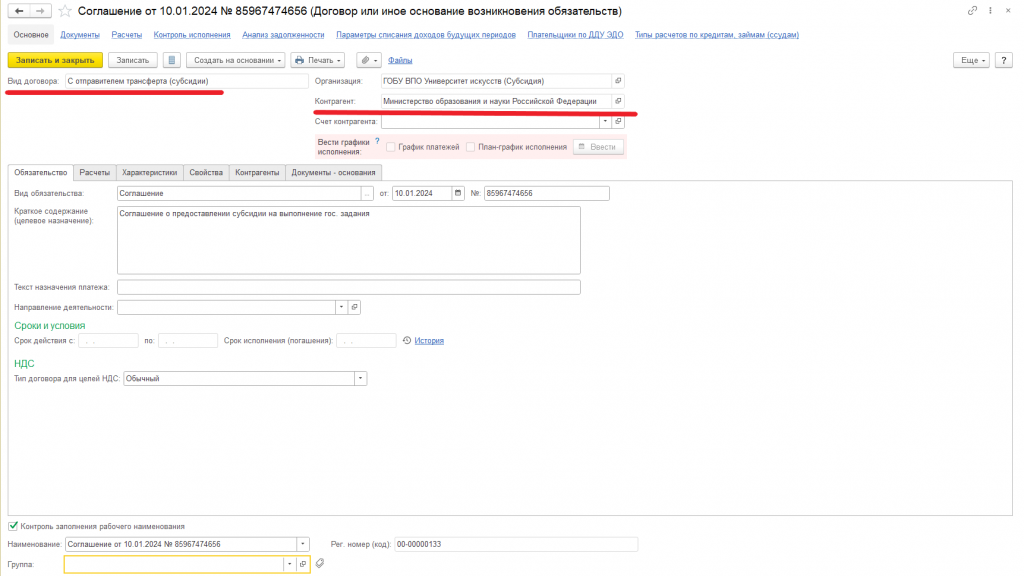Open the Документы - основания tab
Screen dimensions: 1024x576
pos(334,172)
